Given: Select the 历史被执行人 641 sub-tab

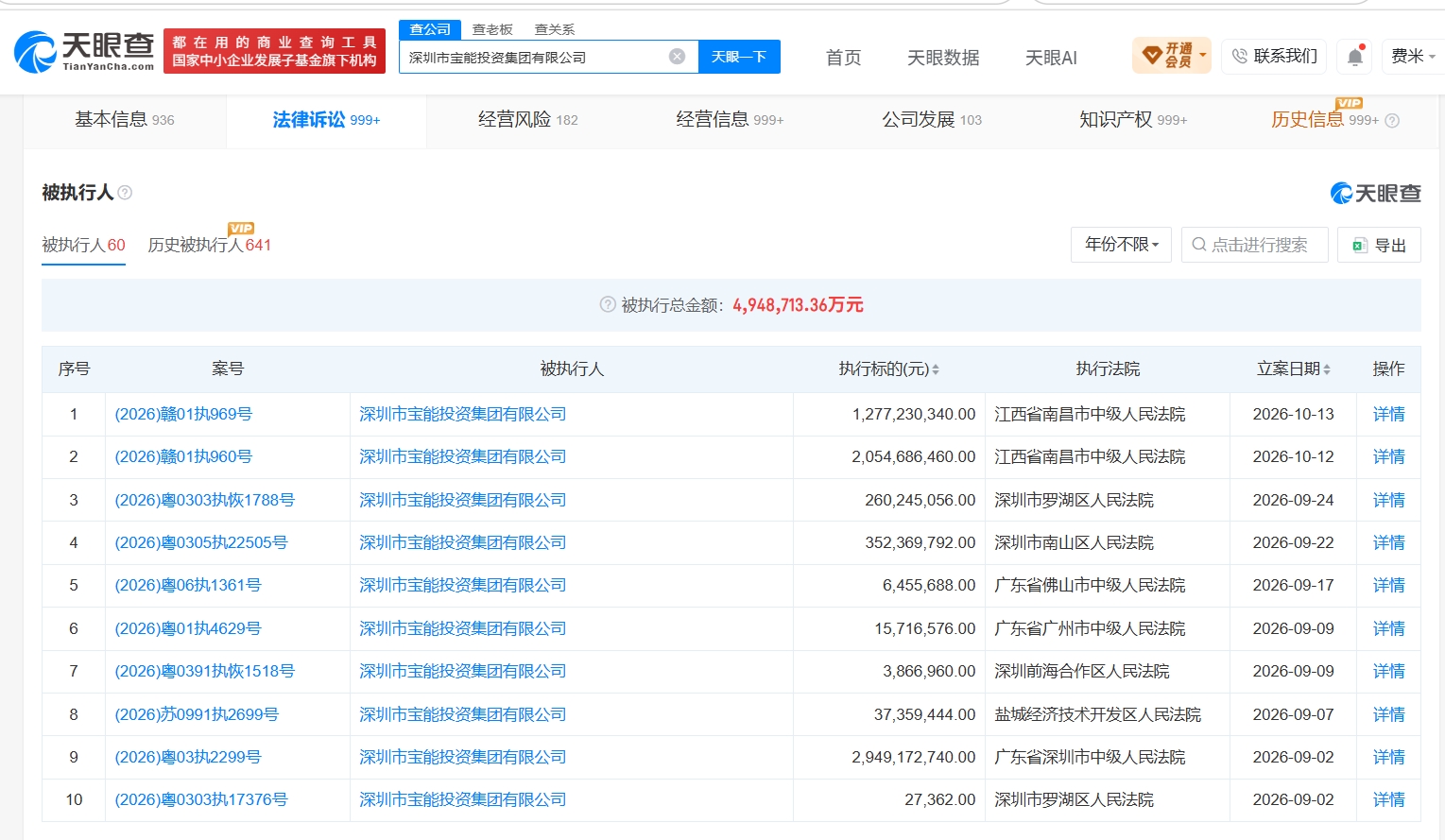Looking at the screenshot, I should click(210, 245).
